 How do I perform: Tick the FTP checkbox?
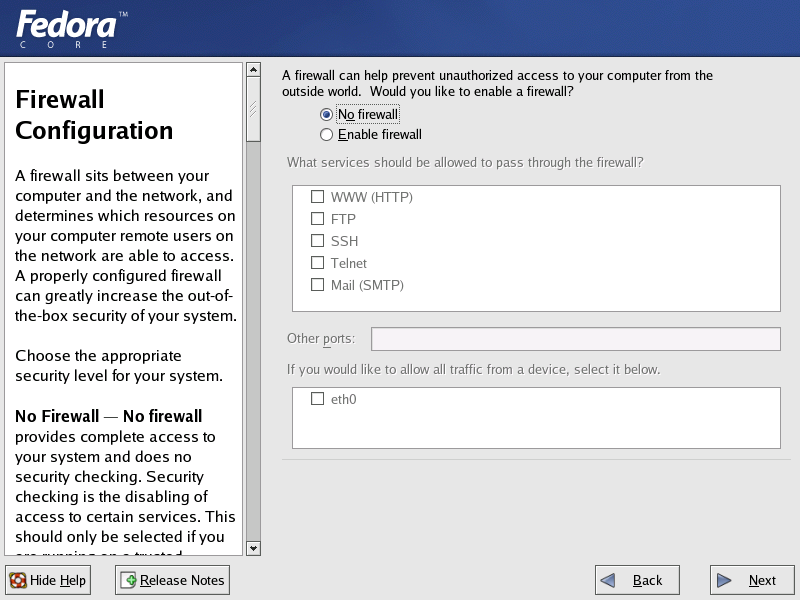tap(317, 218)
